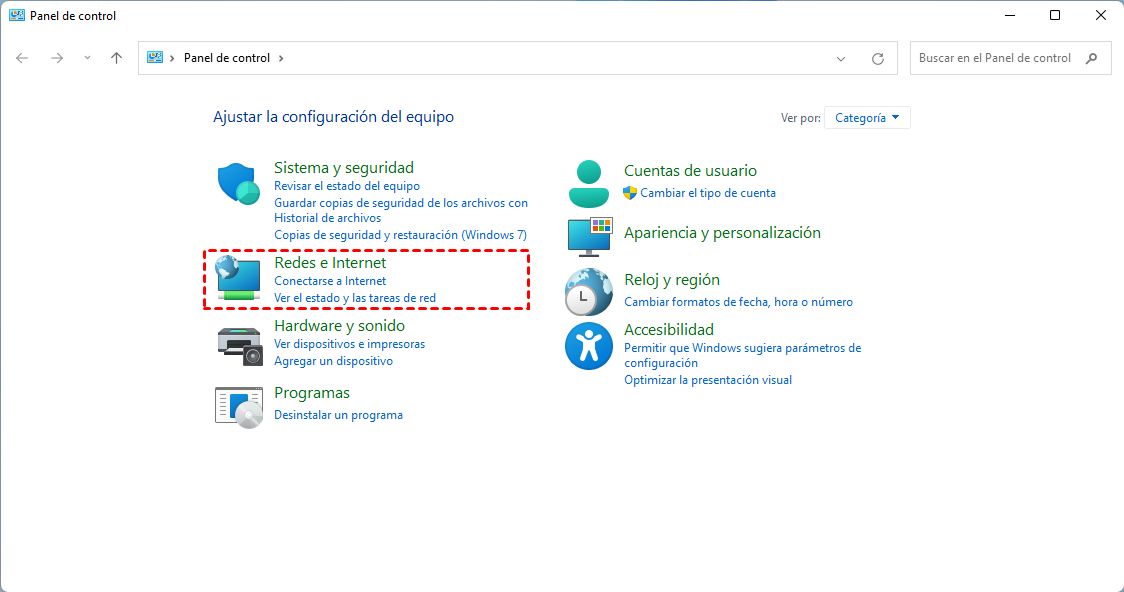Select the Reloj y región clock icon
Screen dimensions: 1124x592
[588, 292]
